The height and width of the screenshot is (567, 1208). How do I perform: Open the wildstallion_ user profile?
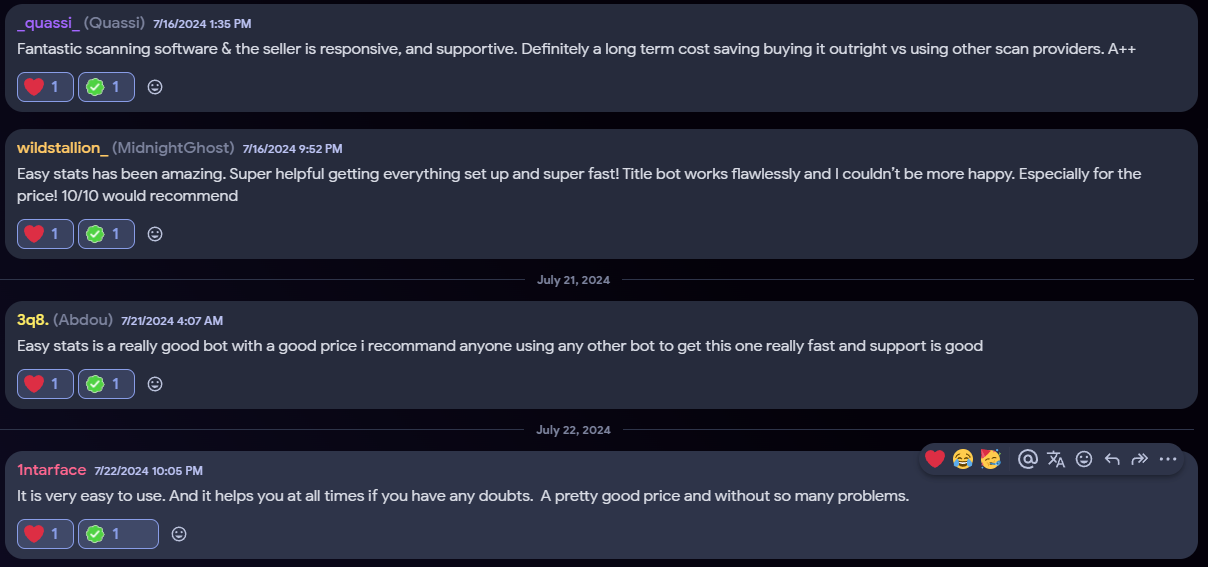[61, 148]
